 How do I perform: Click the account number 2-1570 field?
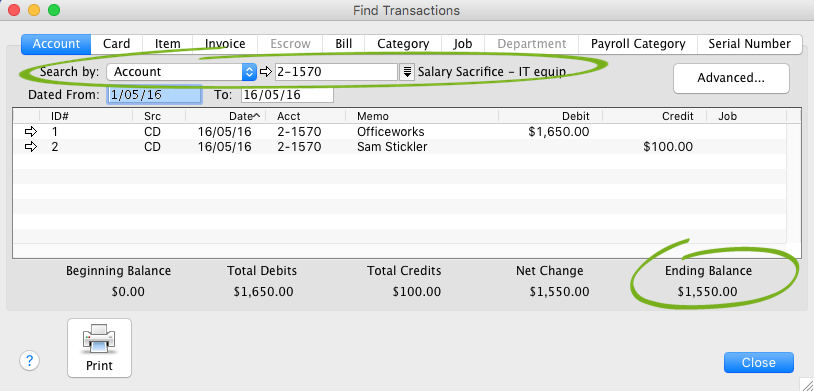[336, 72]
